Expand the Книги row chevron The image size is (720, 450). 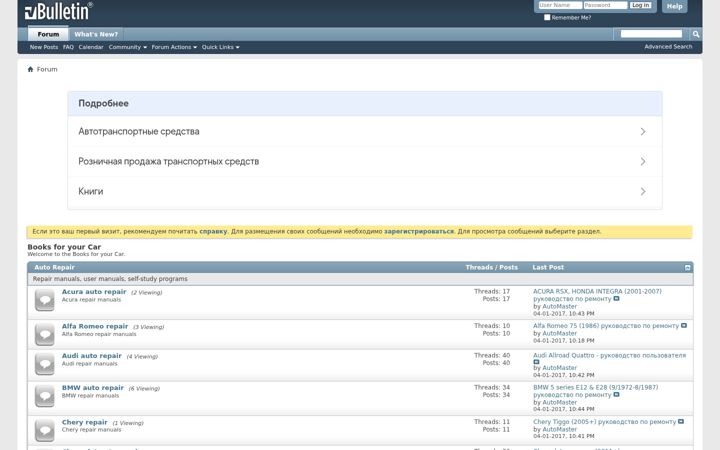643,191
